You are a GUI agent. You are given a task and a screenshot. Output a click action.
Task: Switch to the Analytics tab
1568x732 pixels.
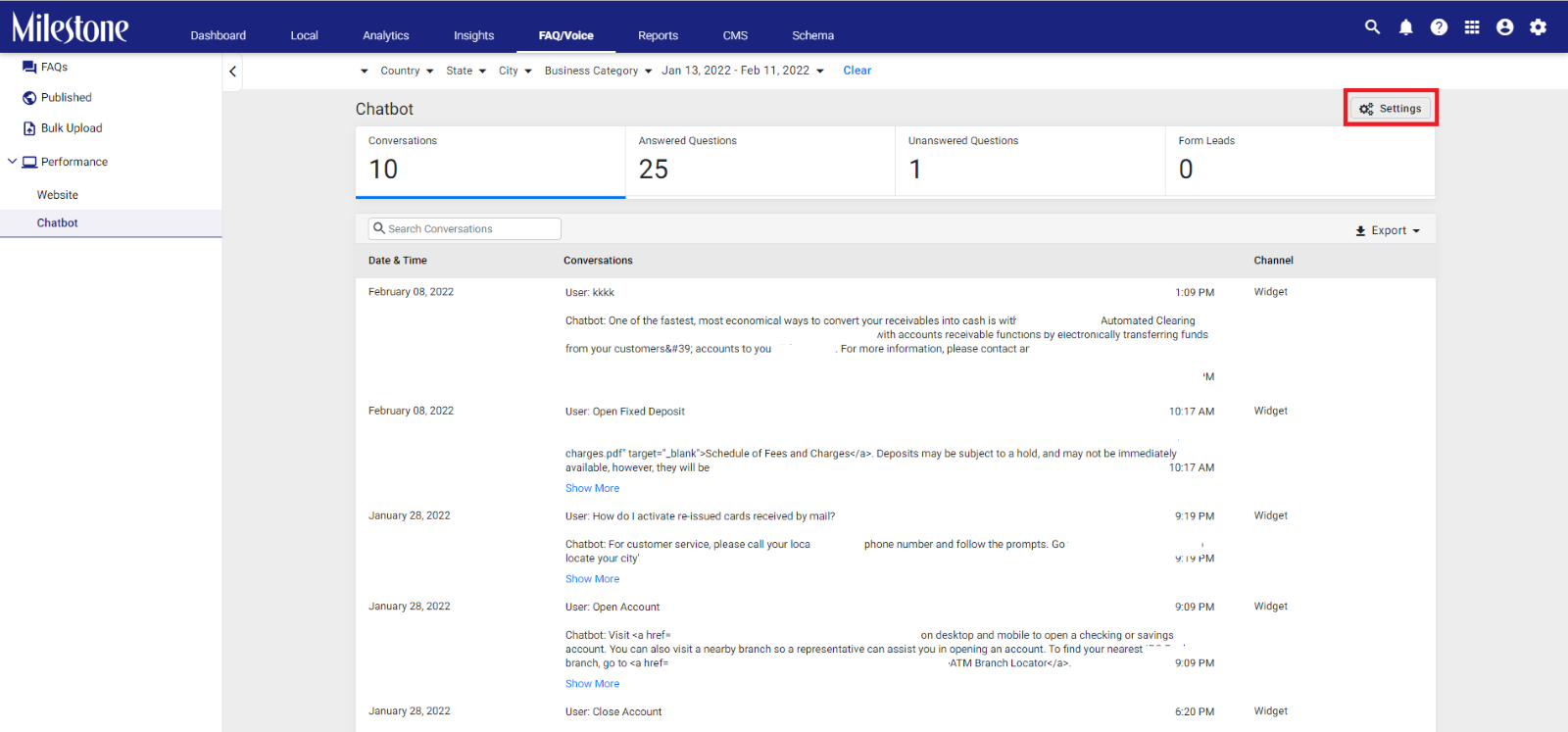[386, 35]
